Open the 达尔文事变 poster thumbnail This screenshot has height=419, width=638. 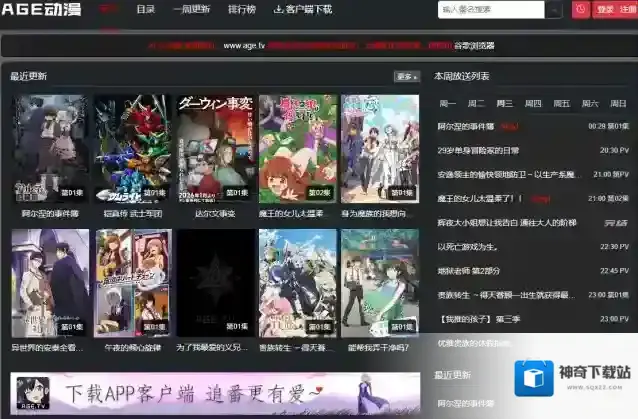215,149
